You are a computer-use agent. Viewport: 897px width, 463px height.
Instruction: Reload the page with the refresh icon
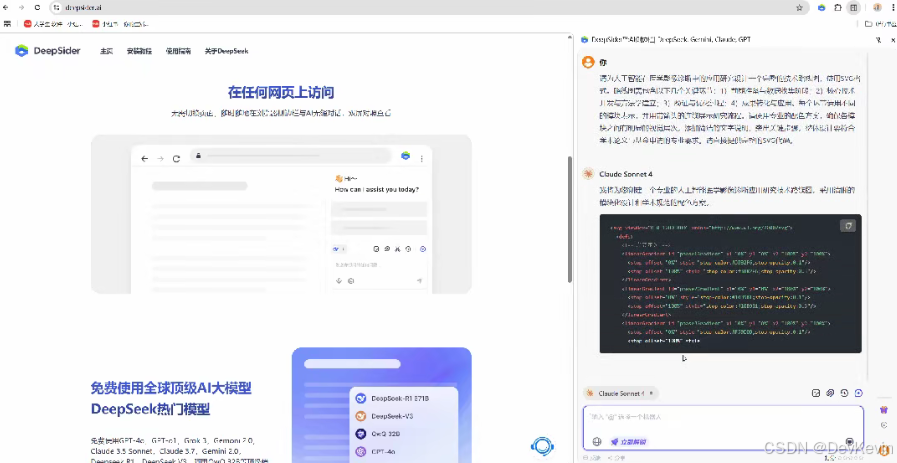[x=38, y=7]
